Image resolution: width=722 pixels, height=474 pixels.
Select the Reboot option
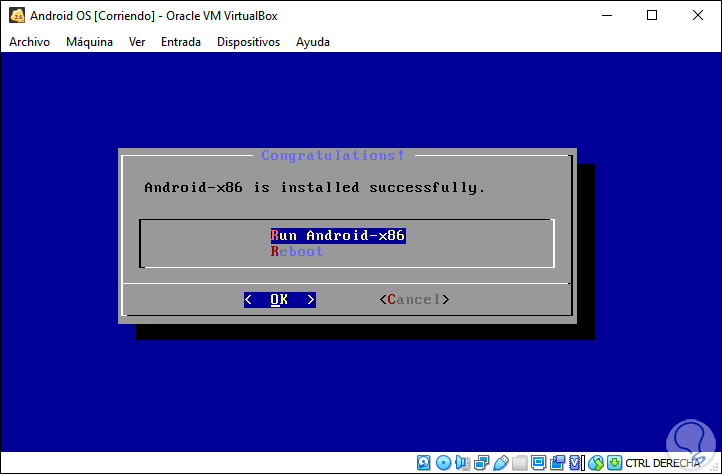tap(297, 252)
